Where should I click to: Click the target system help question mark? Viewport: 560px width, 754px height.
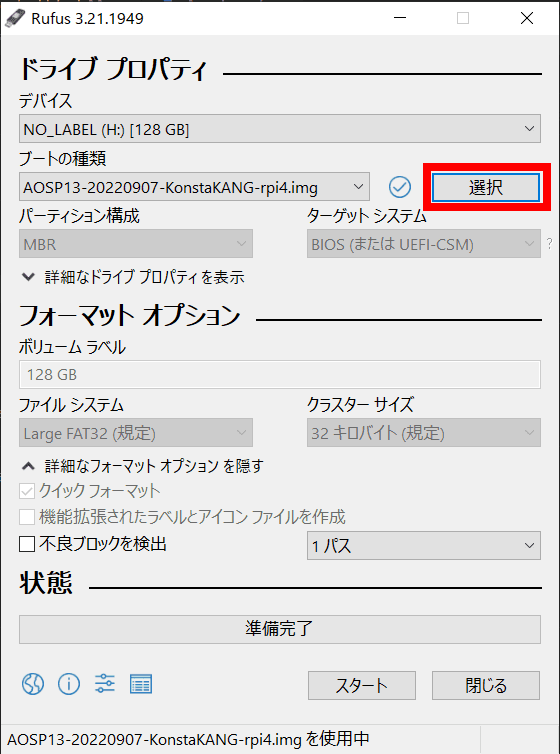pyautogui.click(x=549, y=244)
